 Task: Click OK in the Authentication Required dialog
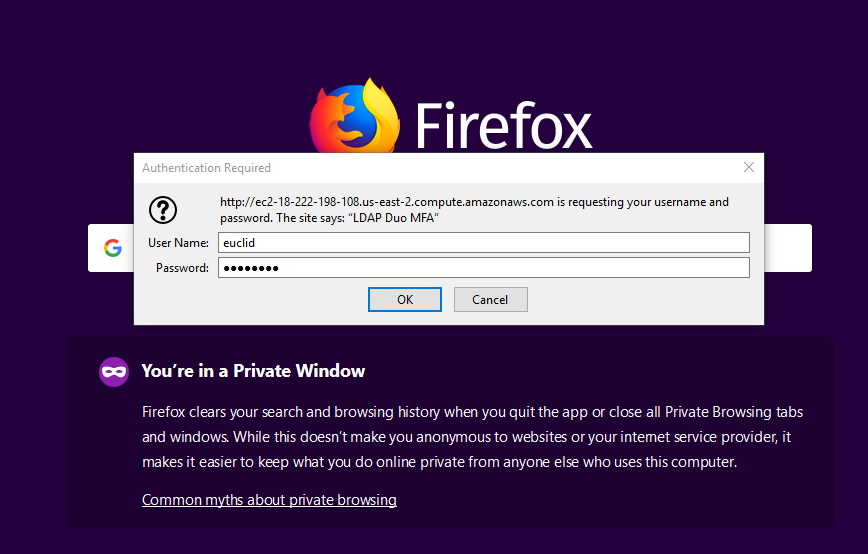click(405, 299)
